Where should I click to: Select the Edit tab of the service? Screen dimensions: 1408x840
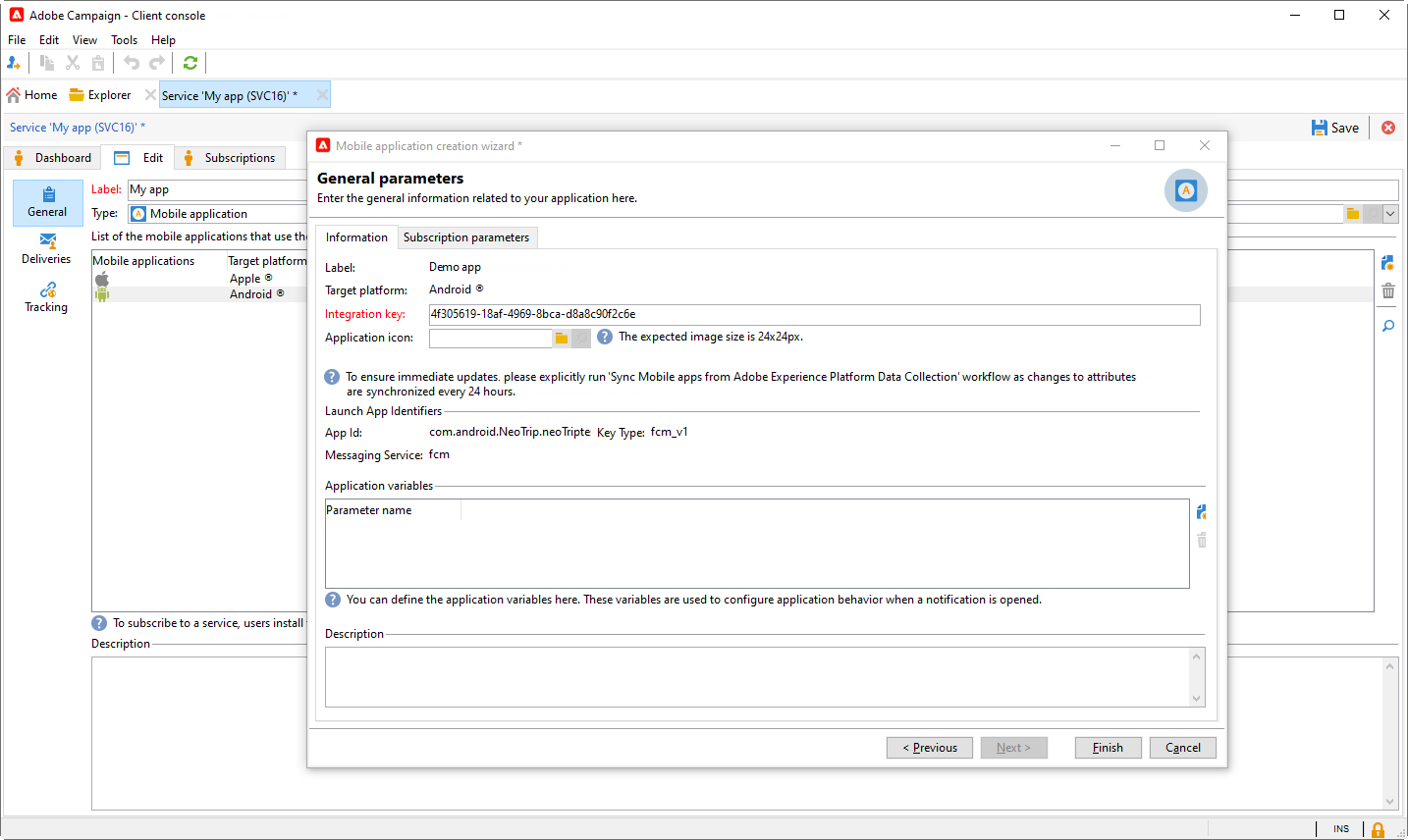pyautogui.click(x=138, y=158)
